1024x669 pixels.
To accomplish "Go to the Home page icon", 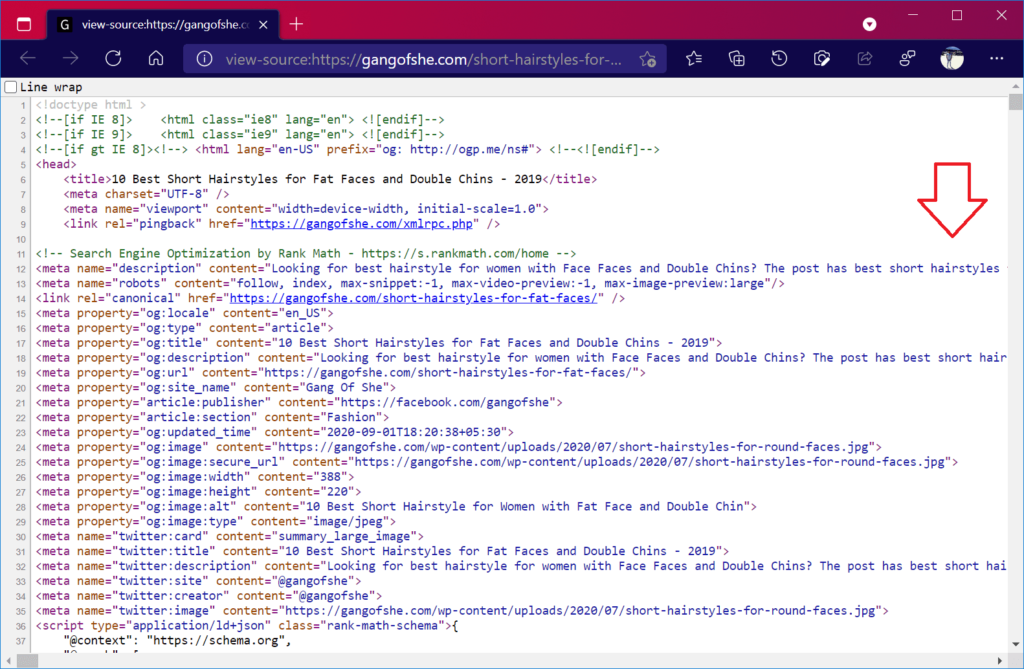I will tap(155, 59).
